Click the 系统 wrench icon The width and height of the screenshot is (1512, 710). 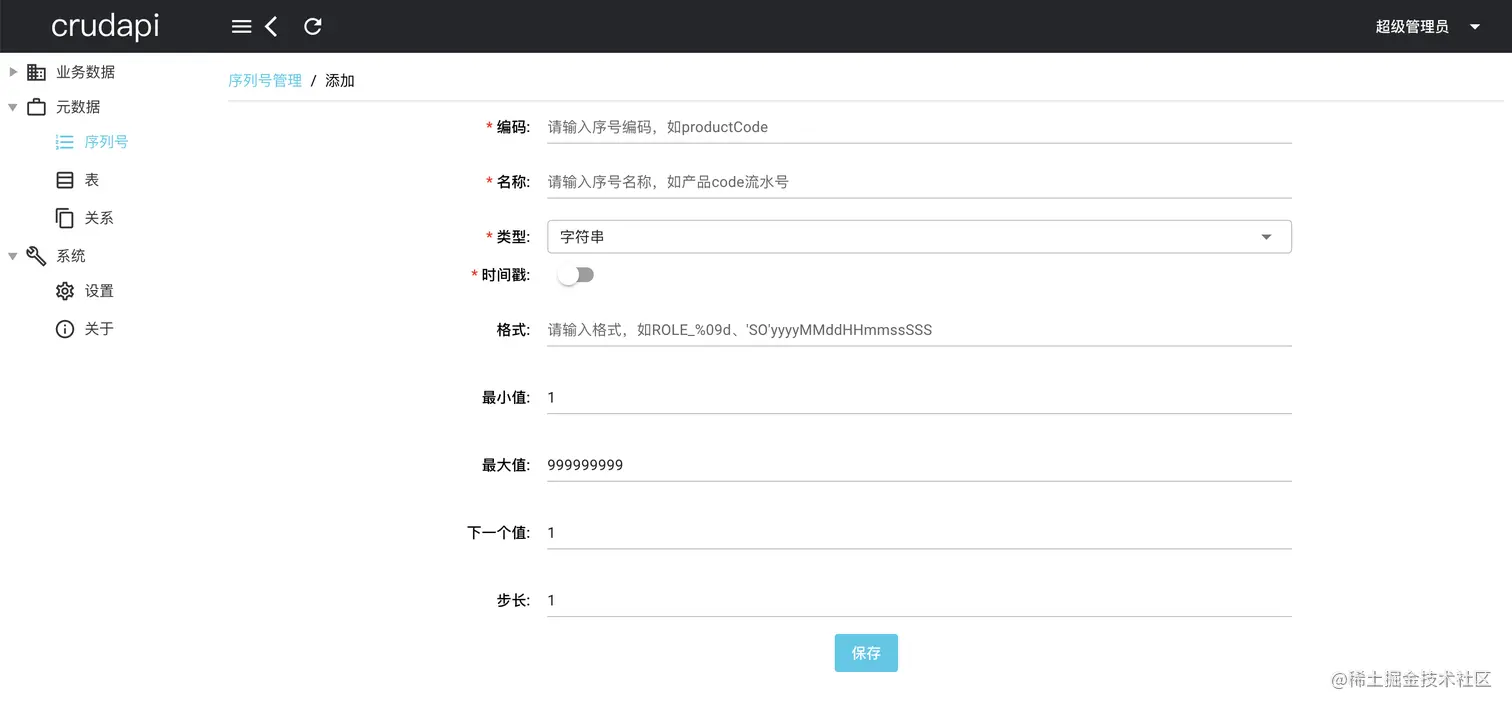click(x=36, y=256)
